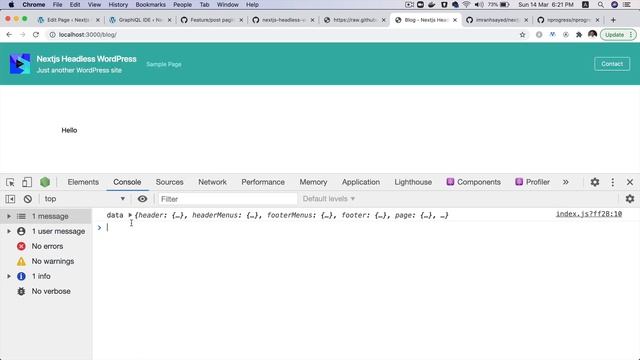640x360 pixels.
Task: Go back with the browser back arrow
Action: [x=9, y=35]
